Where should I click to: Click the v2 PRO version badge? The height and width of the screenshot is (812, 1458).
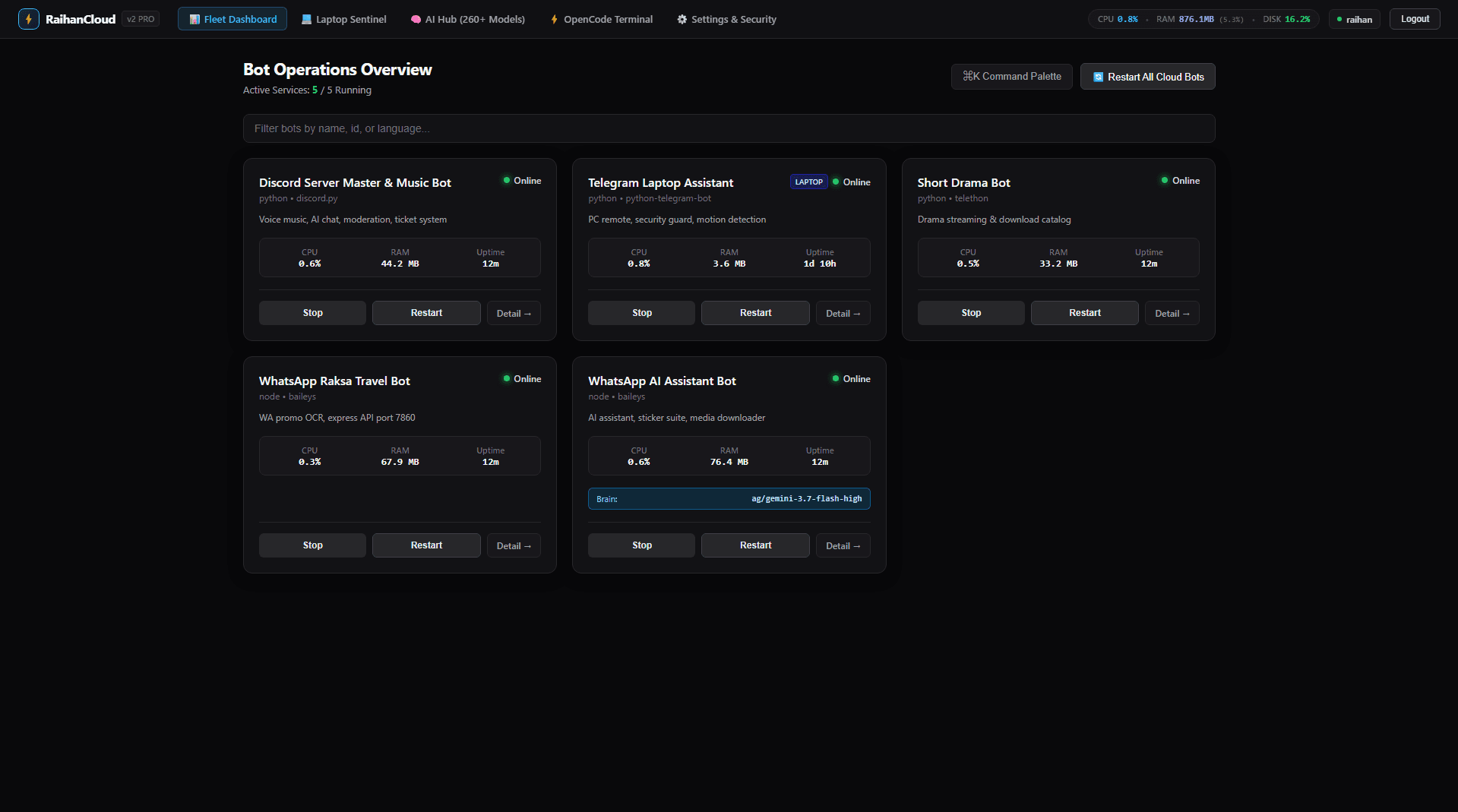[141, 19]
